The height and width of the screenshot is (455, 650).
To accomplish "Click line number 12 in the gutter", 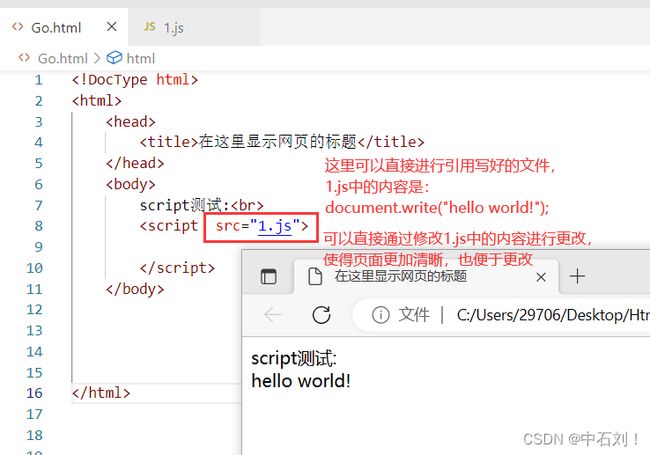I will coord(34,310).
